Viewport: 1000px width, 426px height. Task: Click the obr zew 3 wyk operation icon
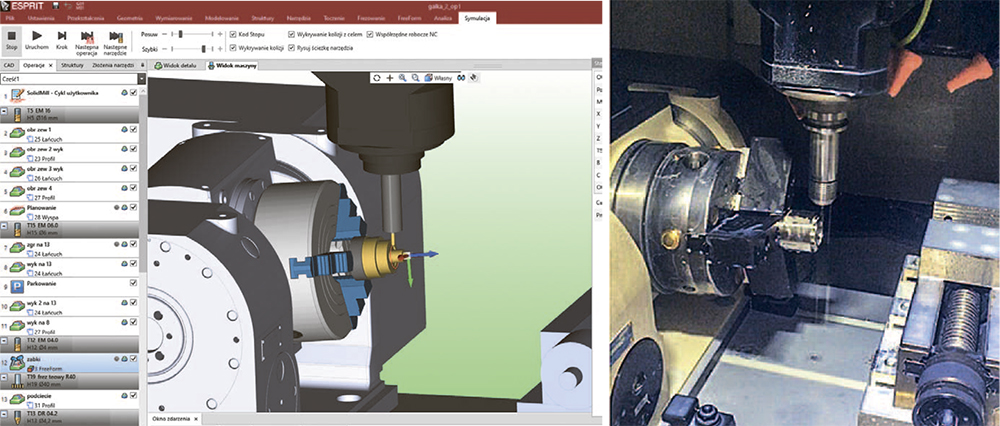click(17, 172)
